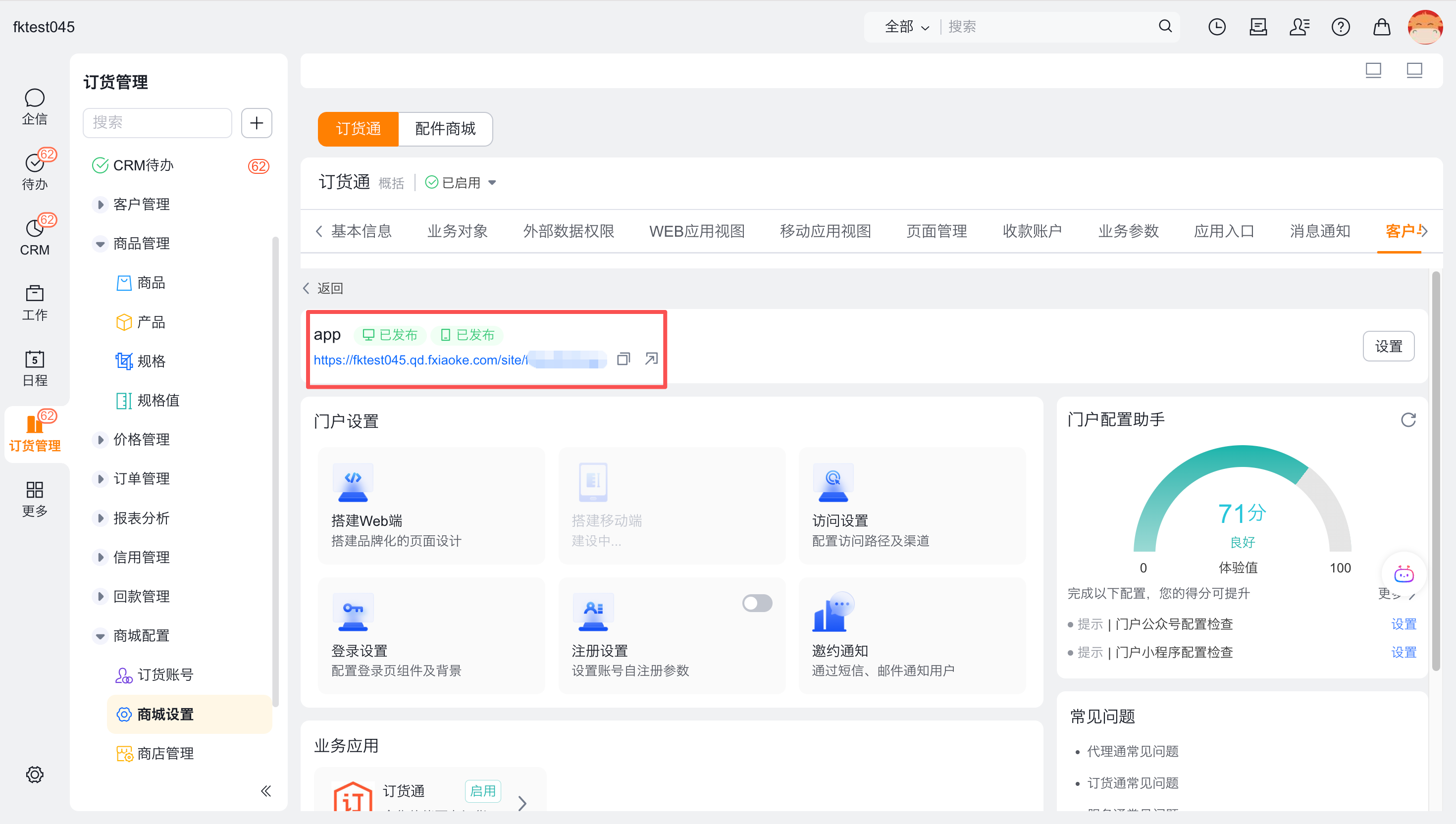Toggle the 注册设置 switch on
1456x824 pixels.
757,603
